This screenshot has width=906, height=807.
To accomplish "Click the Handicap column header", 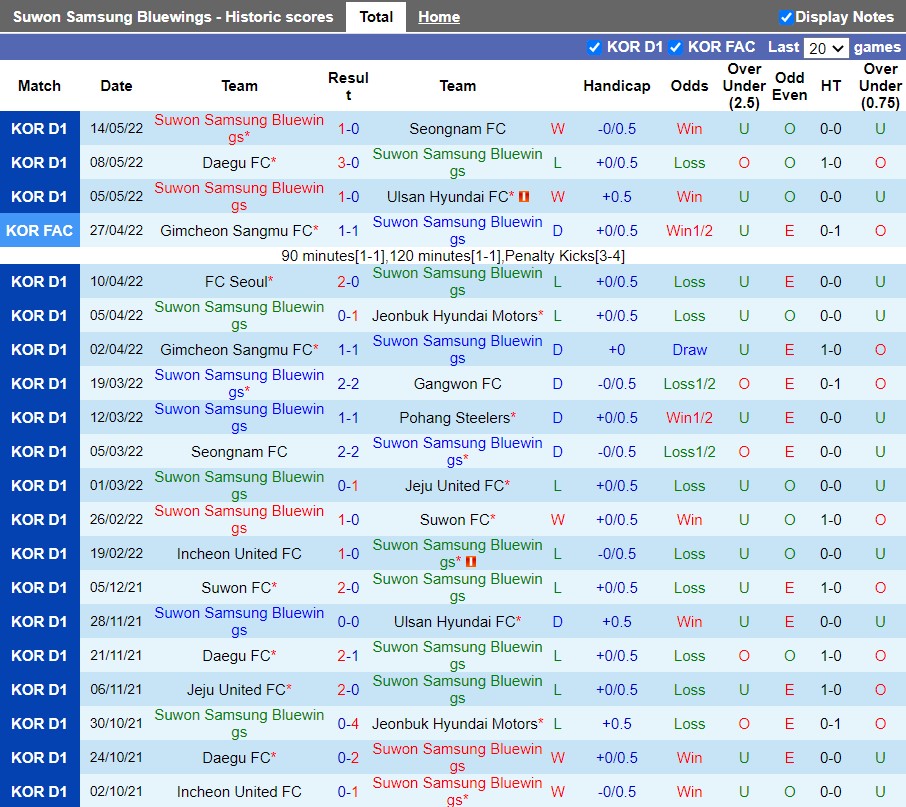I will (x=617, y=86).
